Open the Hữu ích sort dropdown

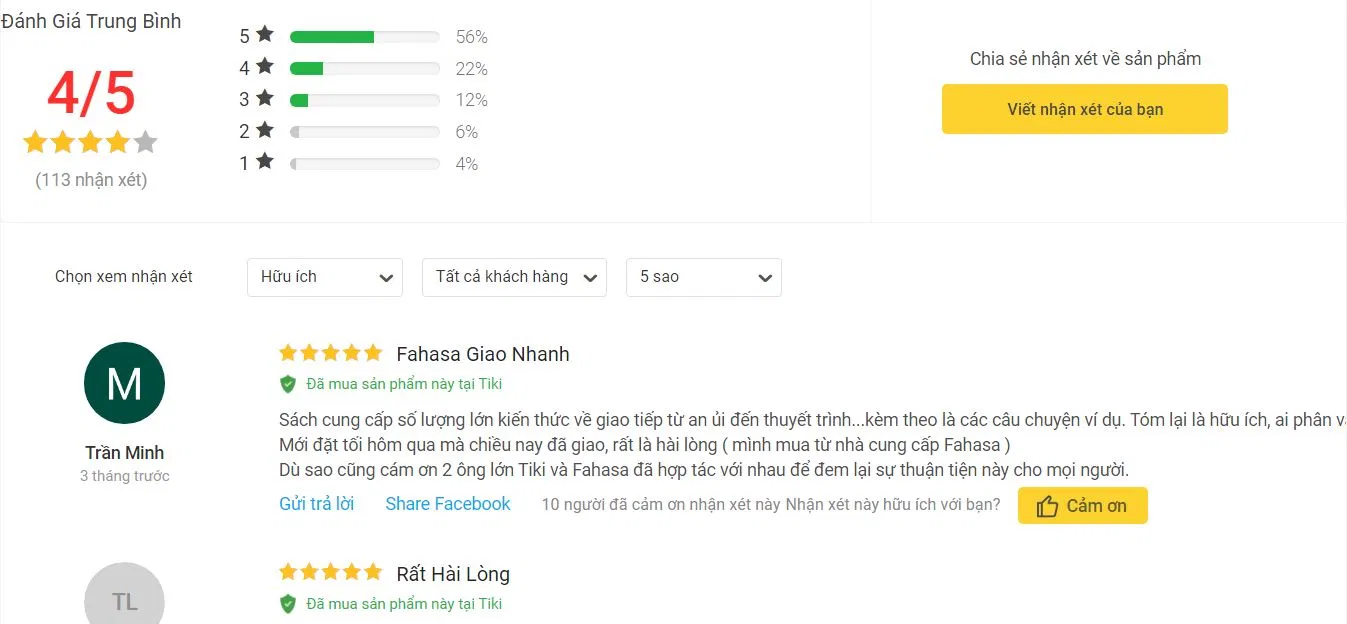pos(324,277)
